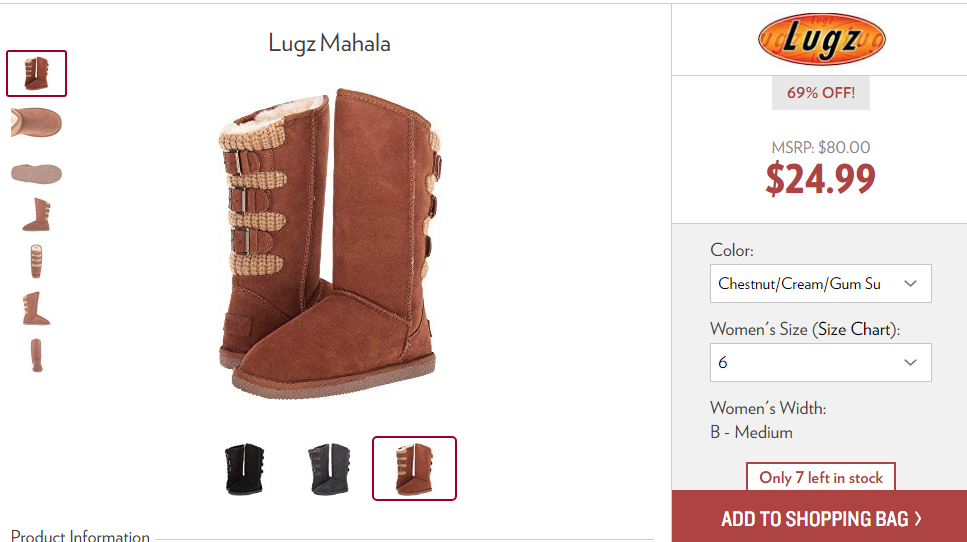View the top-down boot thumbnail
This screenshot has height=542, width=967.
[x=36, y=122]
